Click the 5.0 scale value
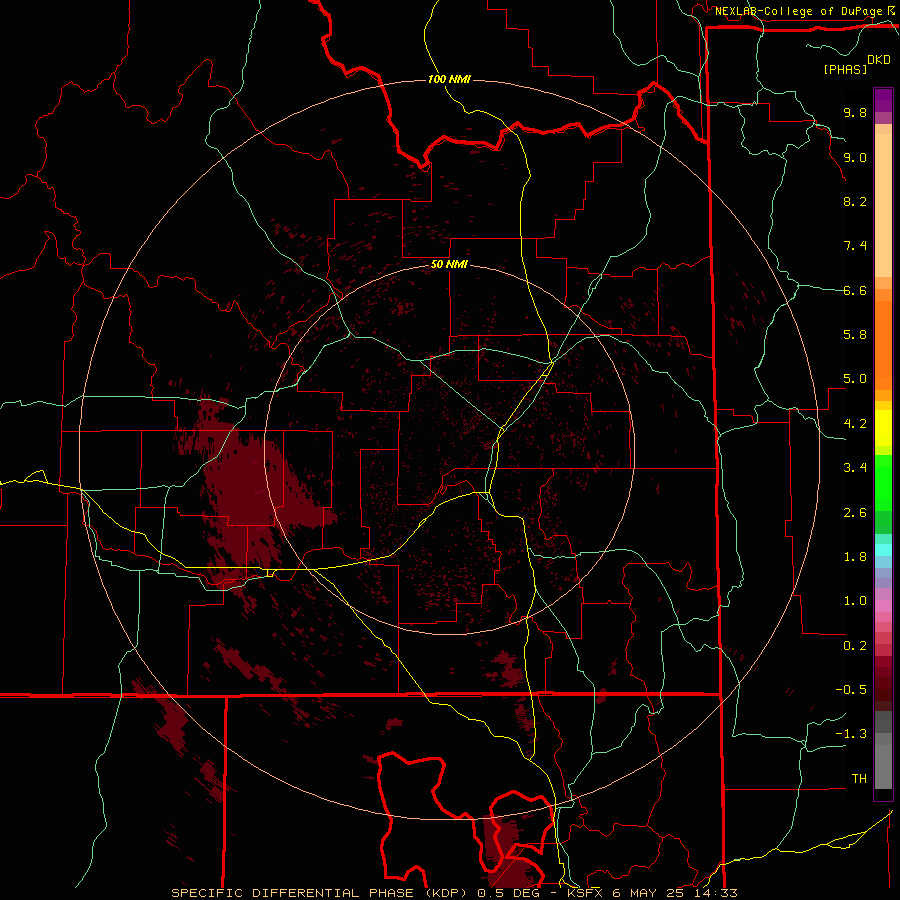Image resolution: width=900 pixels, height=900 pixels. [x=855, y=379]
